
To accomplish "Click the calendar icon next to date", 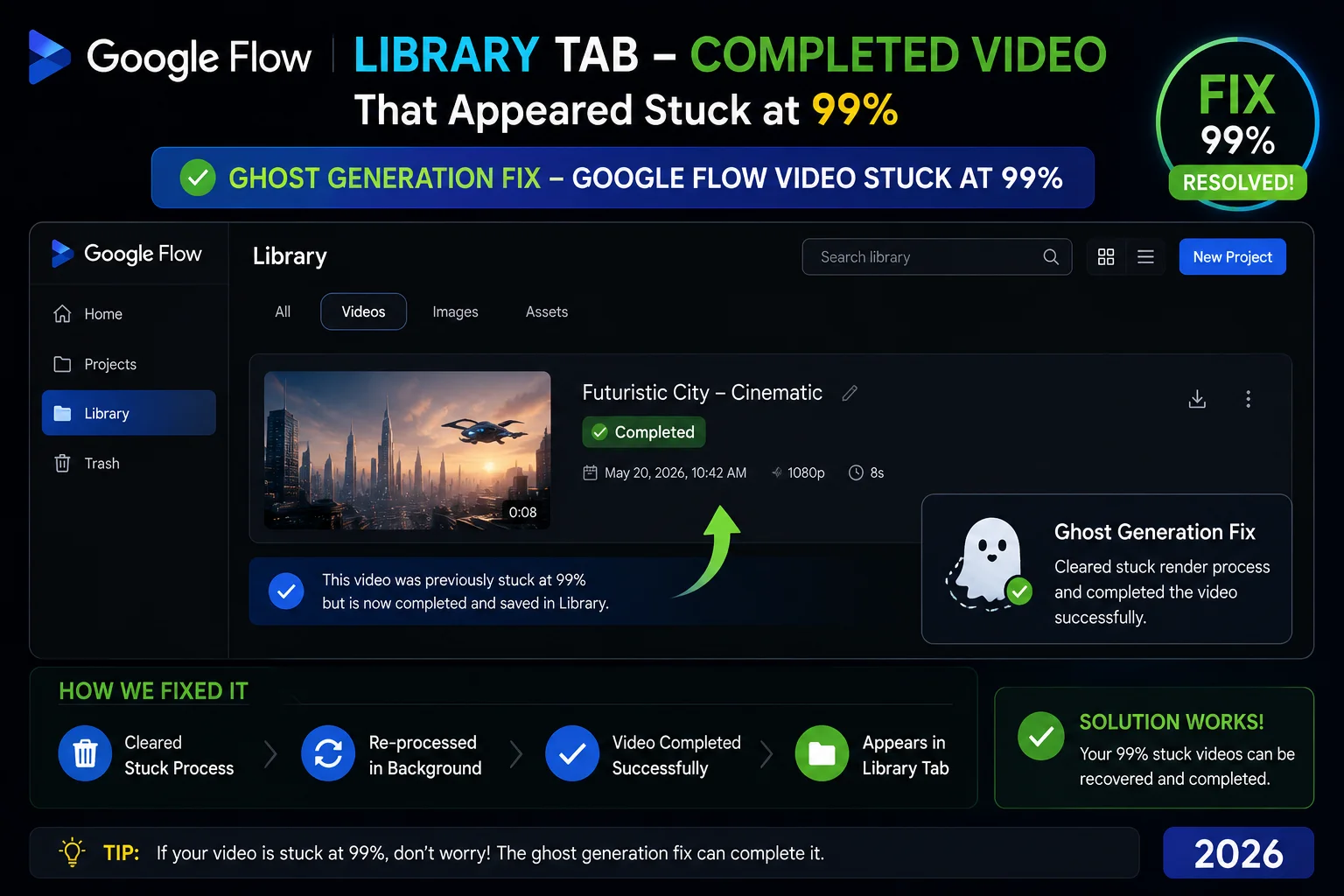I will click(x=590, y=472).
